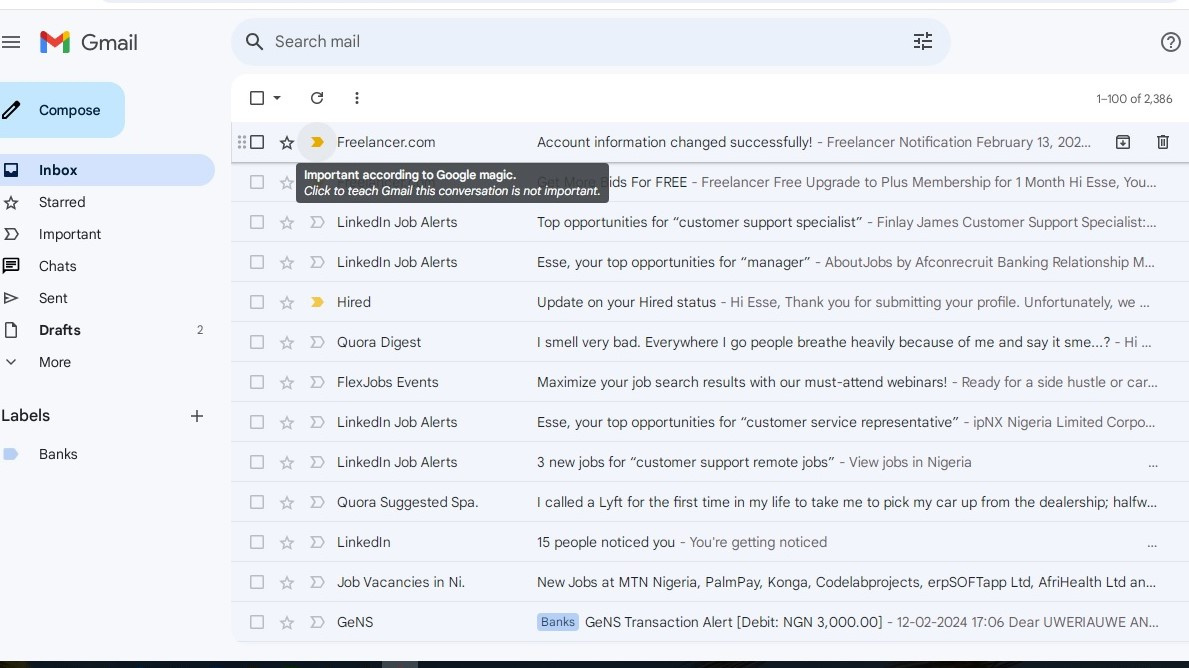The height and width of the screenshot is (668, 1189).
Task: Select the Quora Suggested Spa. checkbox
Action: point(257,502)
